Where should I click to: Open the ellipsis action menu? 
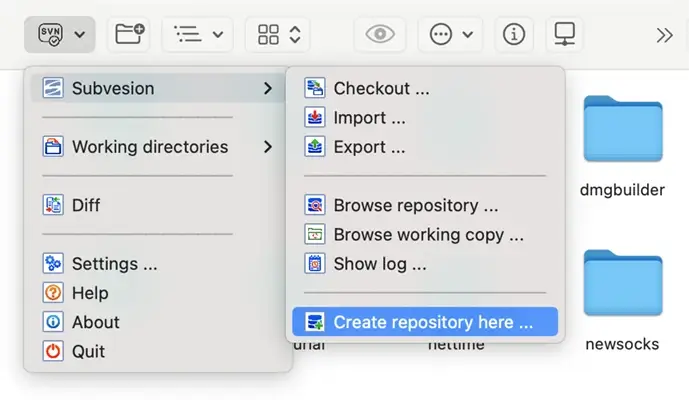point(441,34)
